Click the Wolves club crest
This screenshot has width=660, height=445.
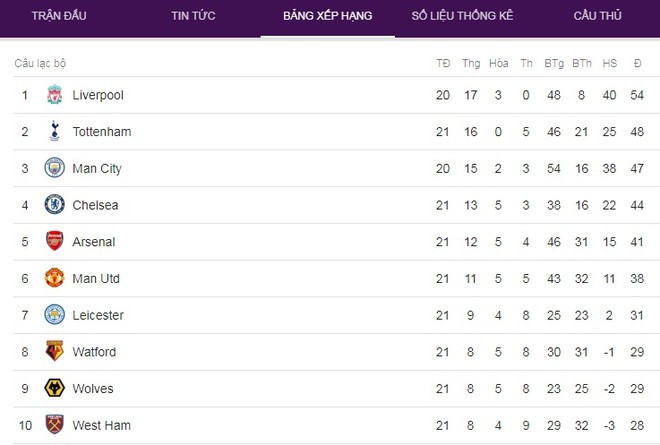(54, 388)
